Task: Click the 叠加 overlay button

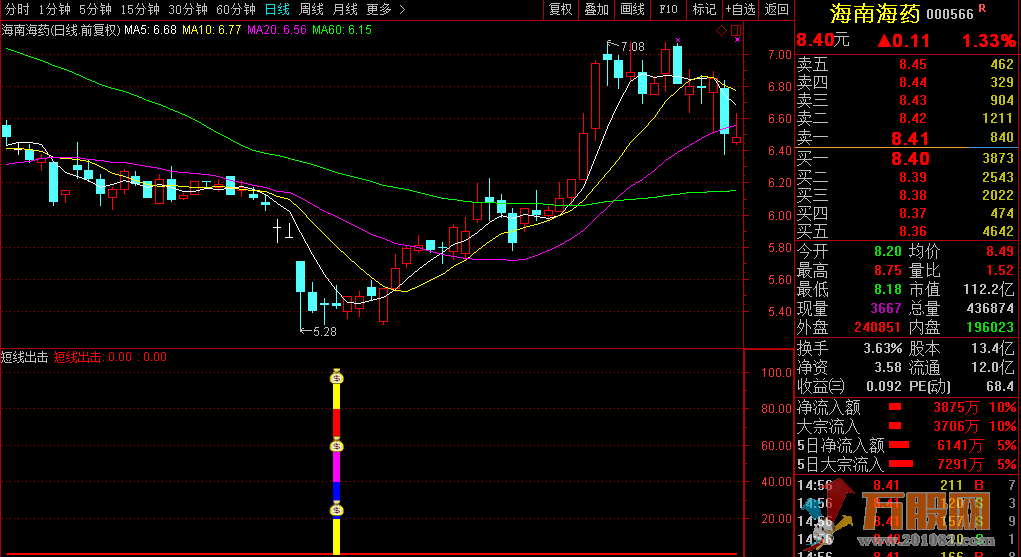Action: coord(596,10)
